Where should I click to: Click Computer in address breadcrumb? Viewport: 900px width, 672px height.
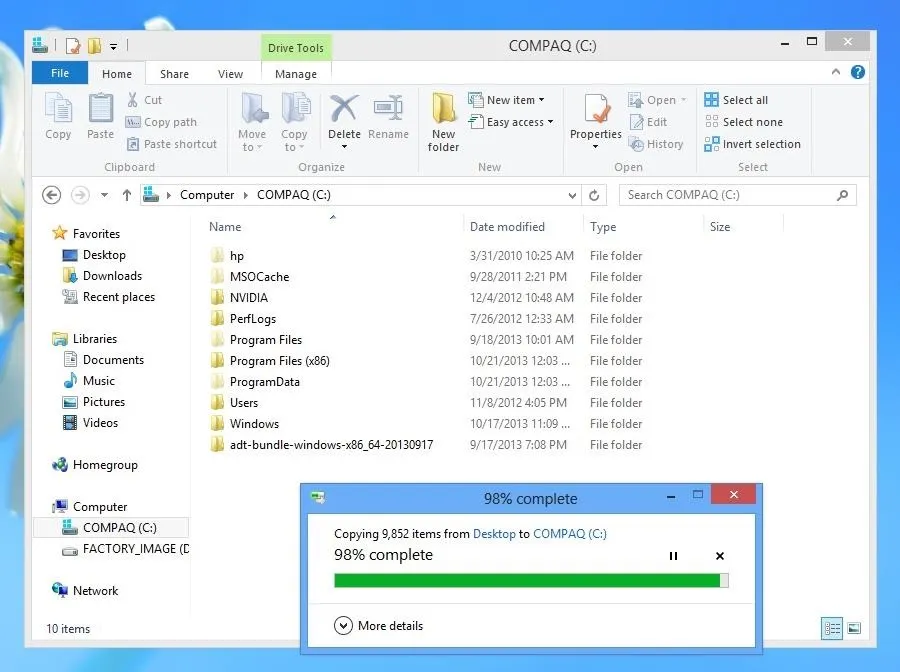pyautogui.click(x=207, y=195)
